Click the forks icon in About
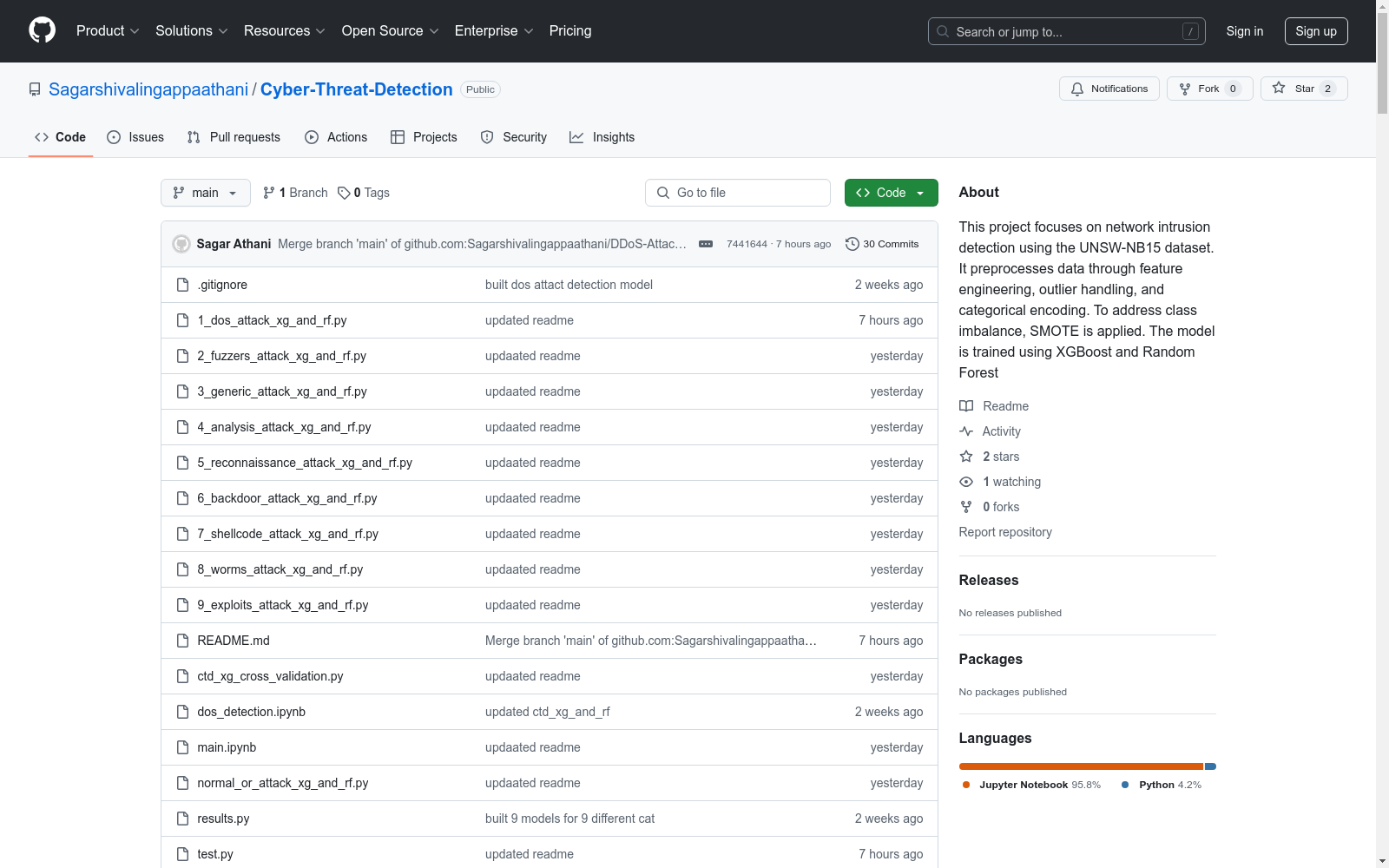The height and width of the screenshot is (868, 1389). point(966,507)
